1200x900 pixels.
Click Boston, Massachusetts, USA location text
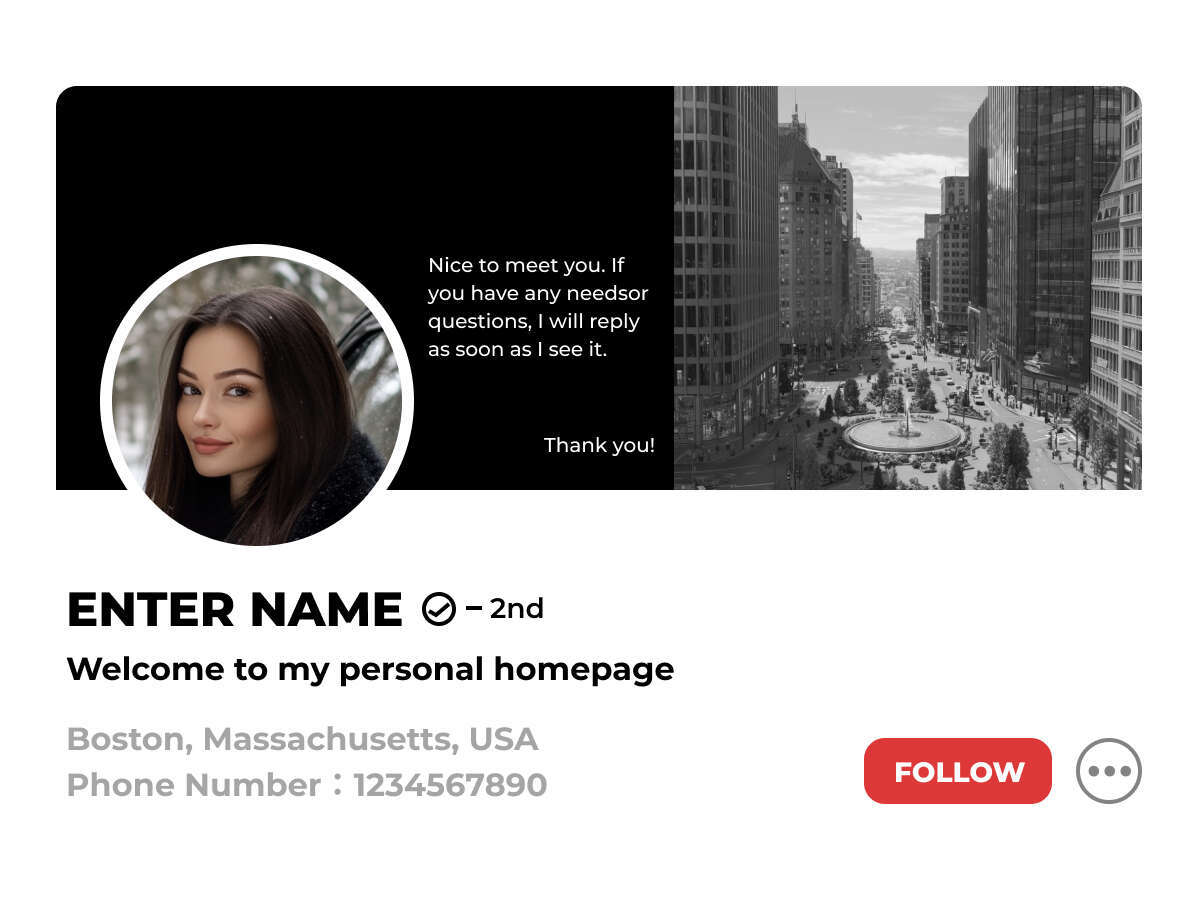[x=302, y=739]
